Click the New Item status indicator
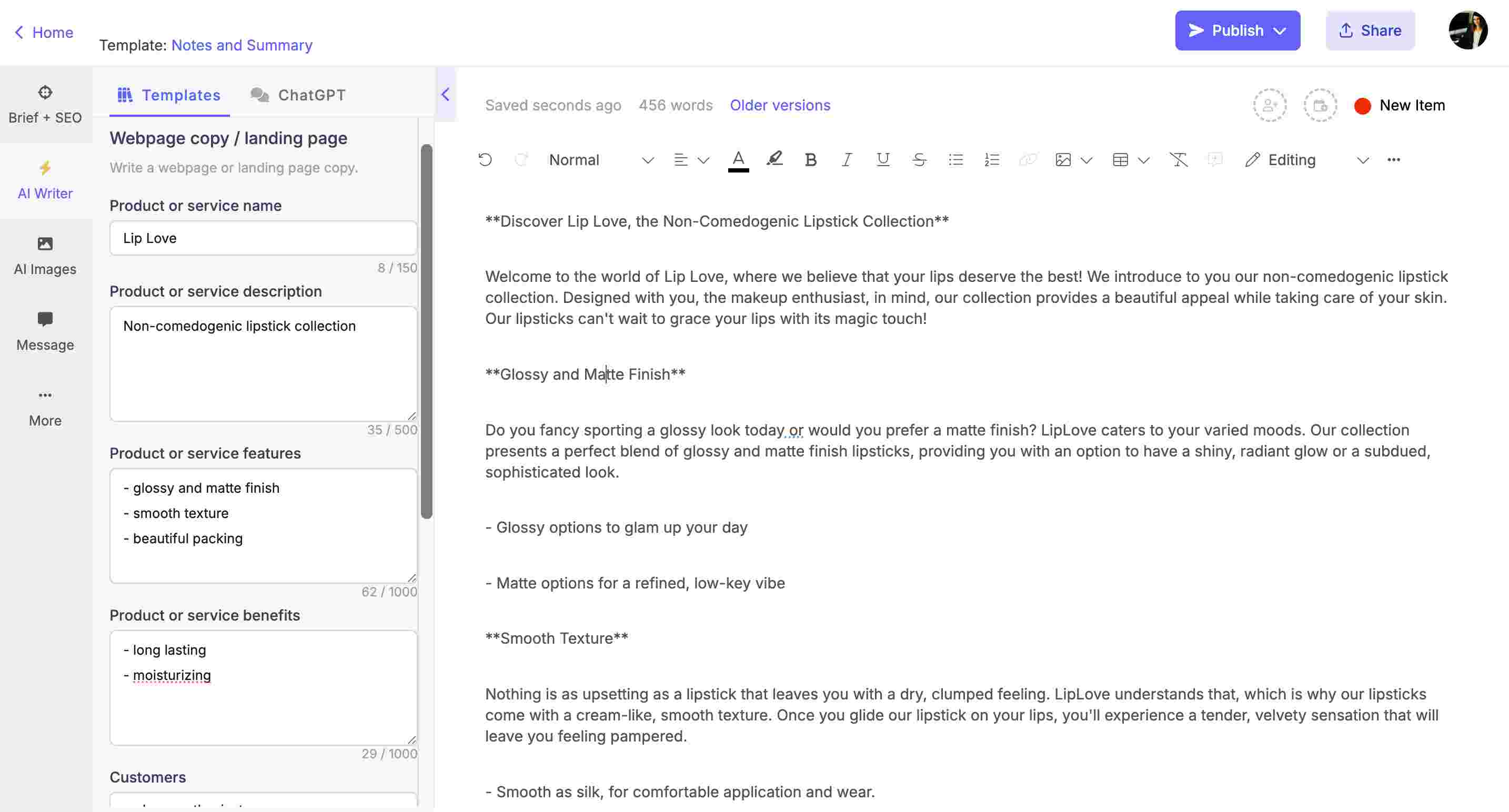 pyautogui.click(x=1400, y=105)
